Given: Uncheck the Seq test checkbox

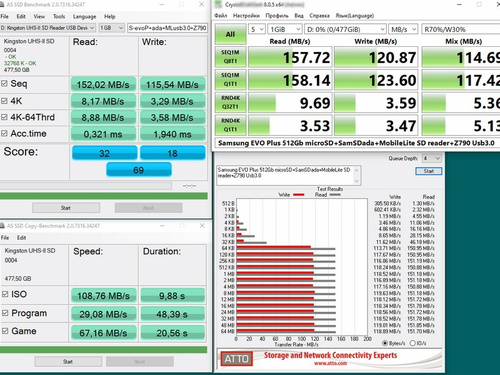Looking at the screenshot, I should point(4,83).
